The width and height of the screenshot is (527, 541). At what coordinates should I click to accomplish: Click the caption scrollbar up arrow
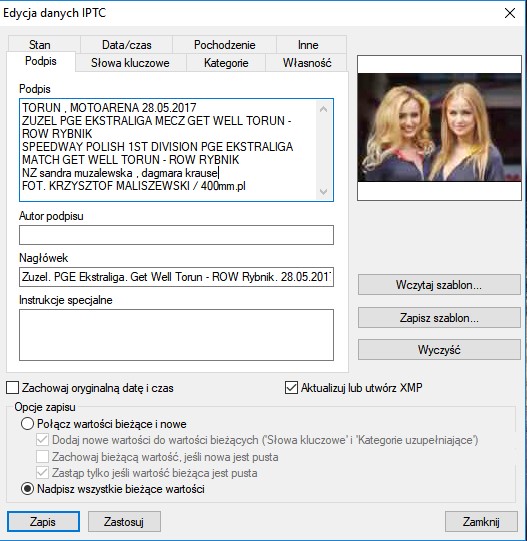pos(323,109)
